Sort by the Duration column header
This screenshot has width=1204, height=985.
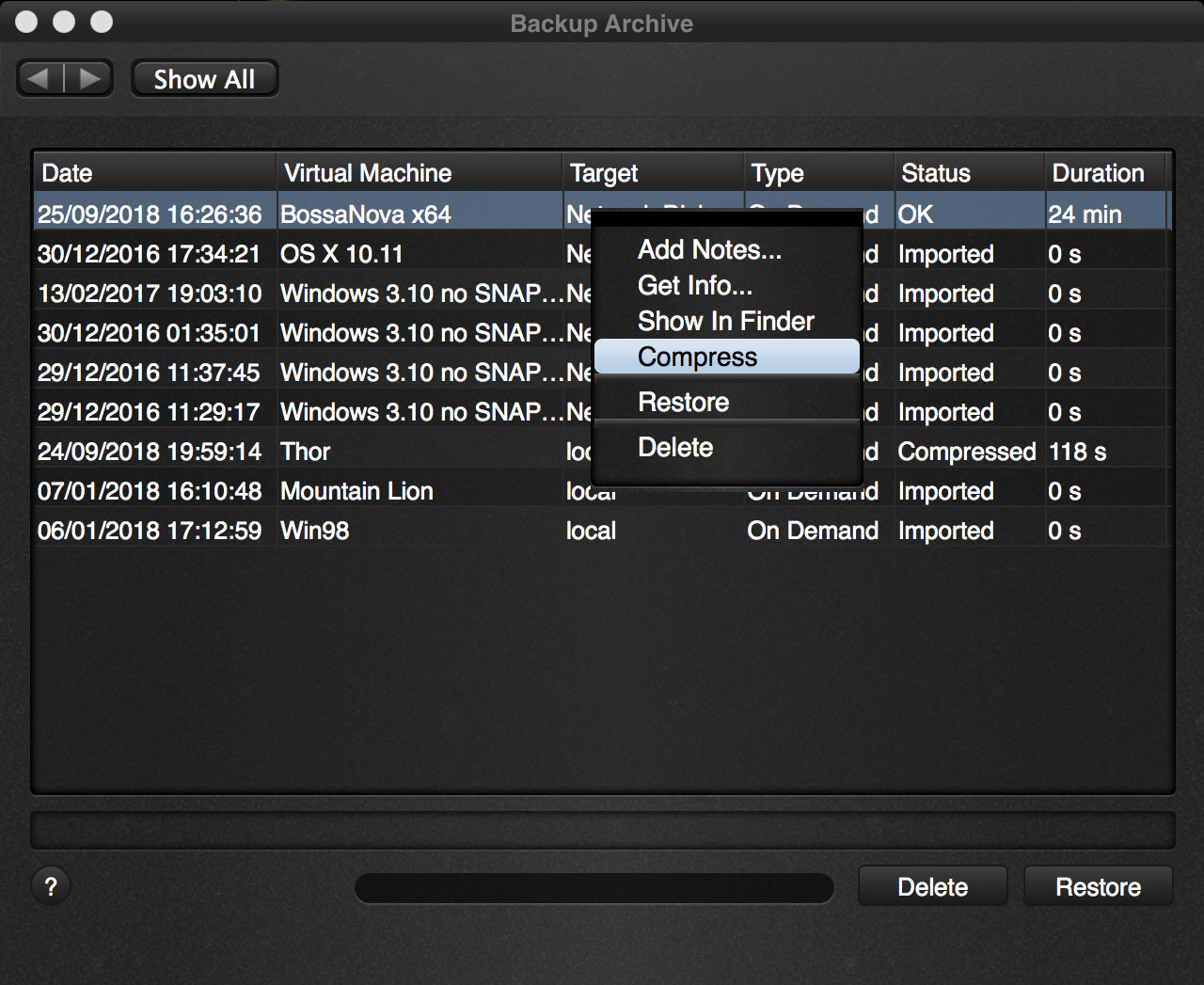1106,173
